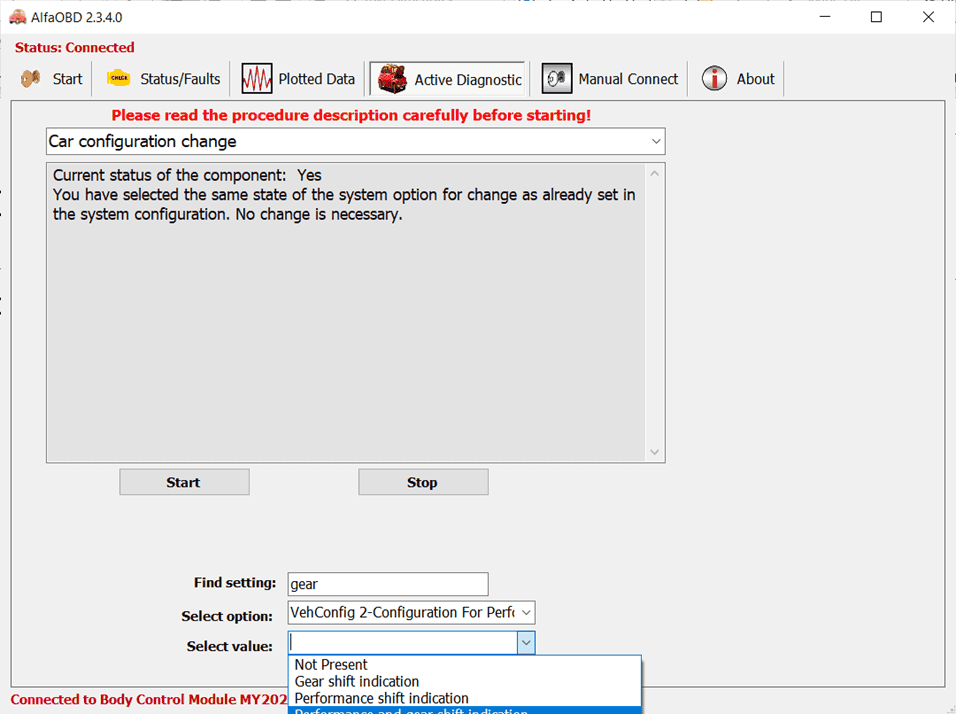Collapse the Select value dropdown arrow
The width and height of the screenshot is (956, 714).
(x=526, y=643)
